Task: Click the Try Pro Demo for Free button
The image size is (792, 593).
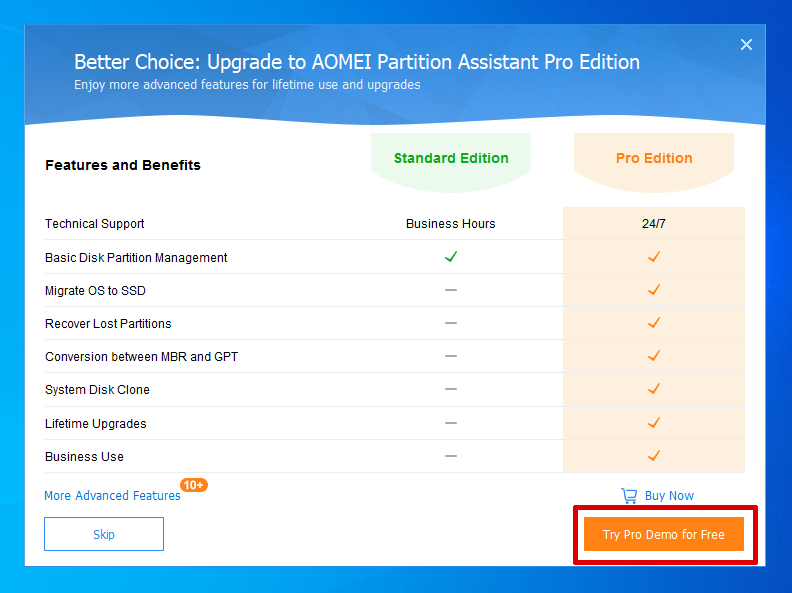Action: pyautogui.click(x=664, y=534)
